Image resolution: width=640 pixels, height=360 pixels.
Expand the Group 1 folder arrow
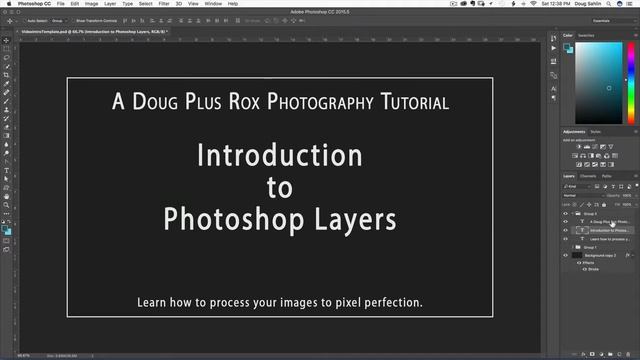(x=573, y=247)
